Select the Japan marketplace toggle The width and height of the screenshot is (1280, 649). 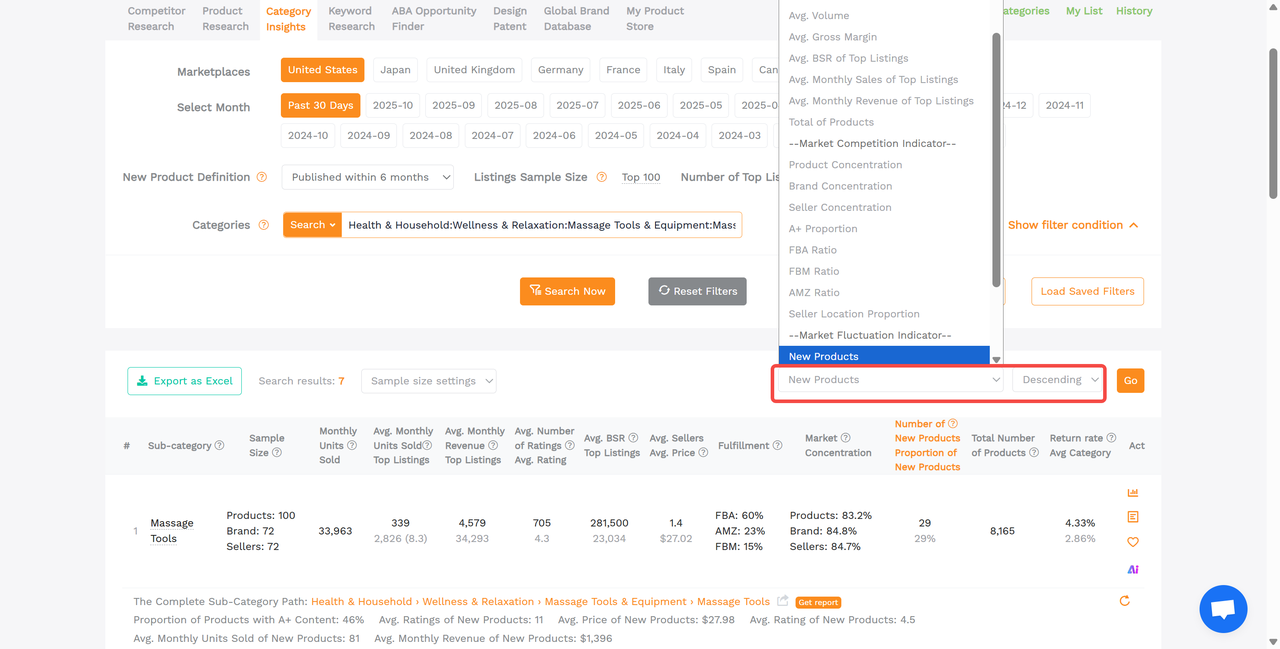[x=395, y=69]
